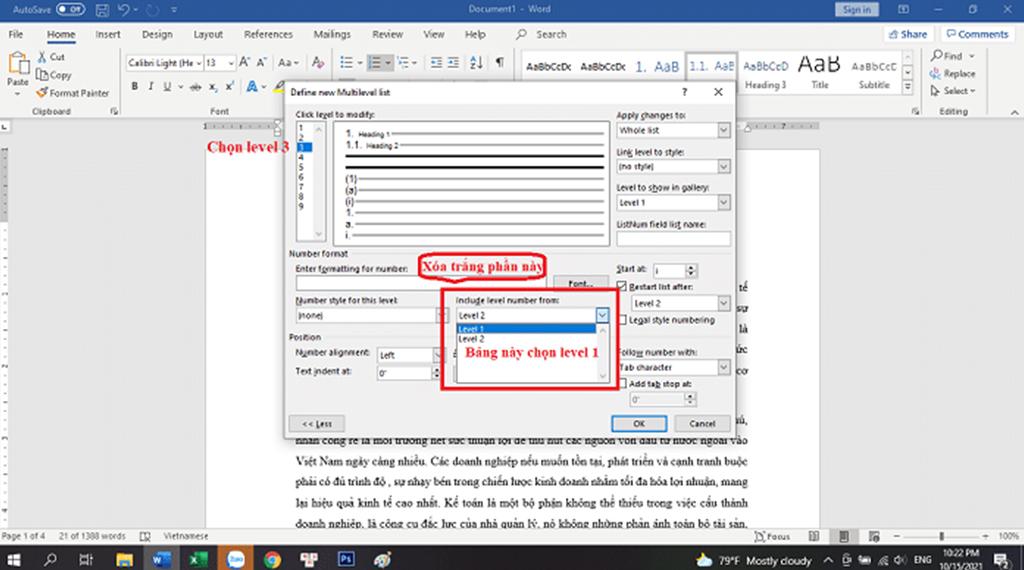Image resolution: width=1024 pixels, height=570 pixels.
Task: Click Cancel in the dialog
Action: (x=702, y=423)
